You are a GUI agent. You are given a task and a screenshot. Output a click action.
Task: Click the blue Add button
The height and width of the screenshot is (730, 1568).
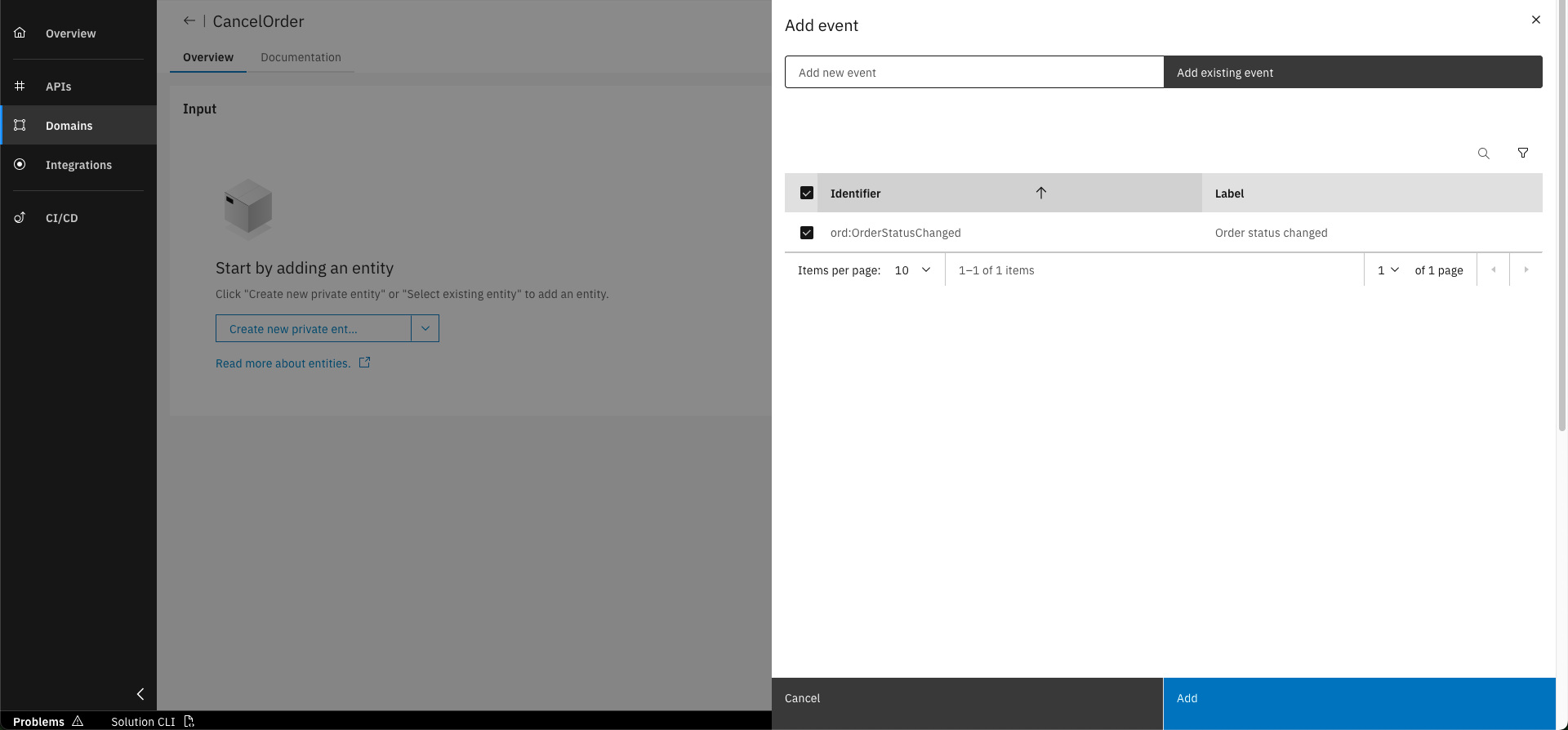point(1359,703)
